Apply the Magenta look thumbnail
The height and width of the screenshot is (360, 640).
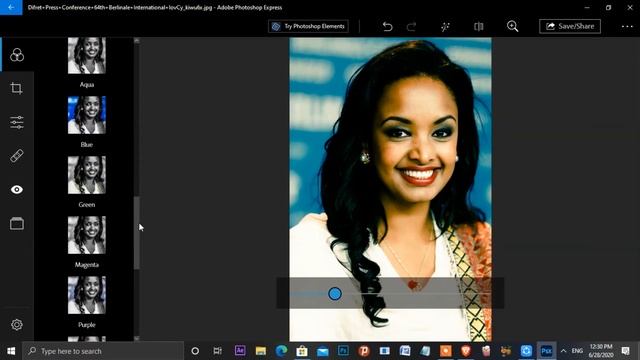coord(87,235)
